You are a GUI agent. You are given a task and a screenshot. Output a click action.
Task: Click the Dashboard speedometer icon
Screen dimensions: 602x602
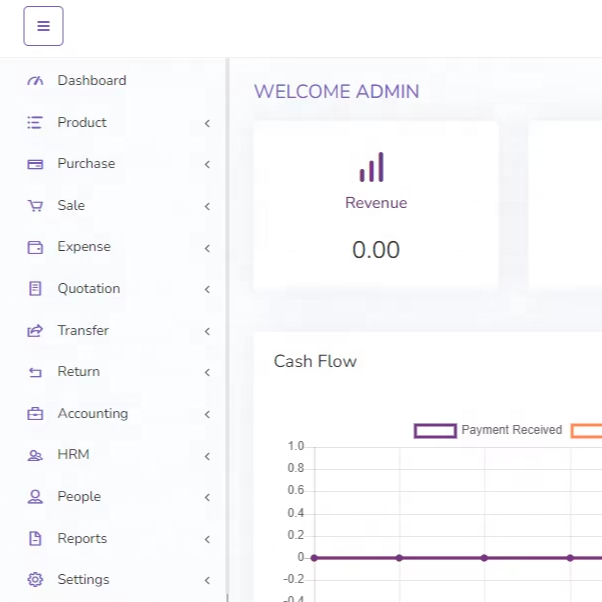click(x=35, y=81)
